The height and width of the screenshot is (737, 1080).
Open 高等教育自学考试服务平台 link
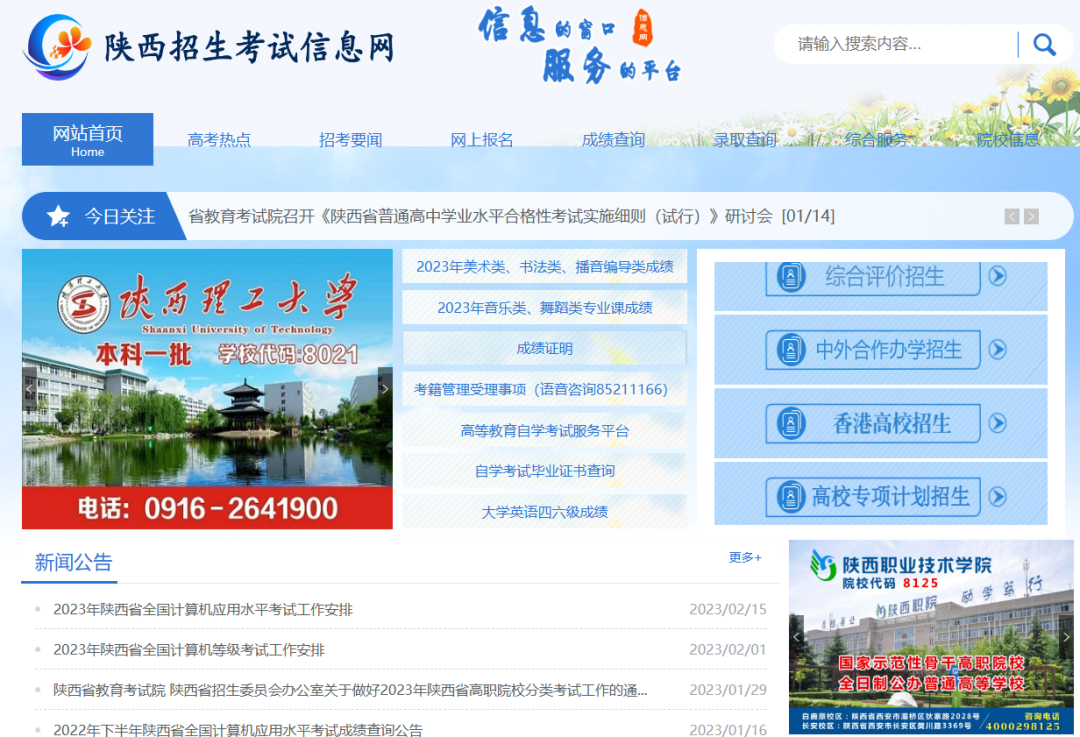pyautogui.click(x=545, y=430)
